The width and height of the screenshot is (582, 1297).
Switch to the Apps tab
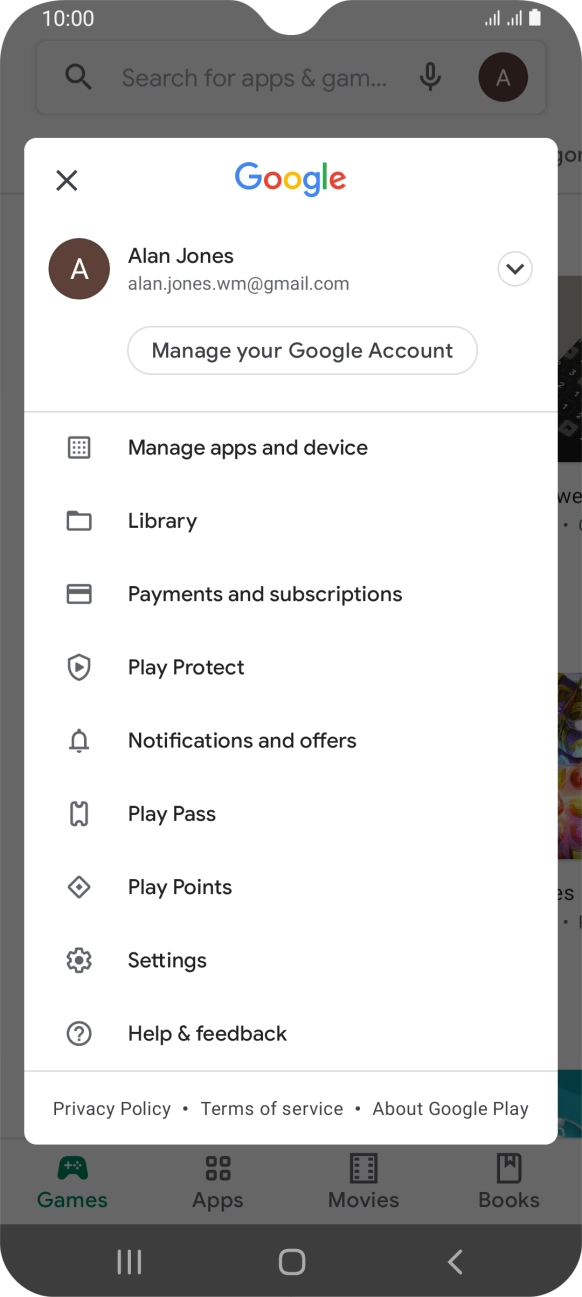pyautogui.click(x=218, y=1182)
